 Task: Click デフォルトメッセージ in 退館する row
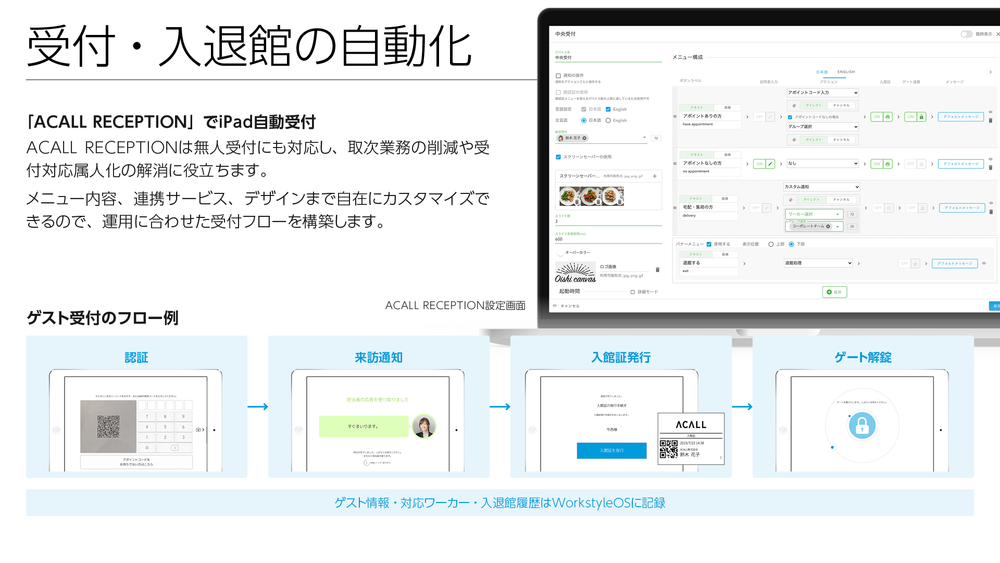955,263
